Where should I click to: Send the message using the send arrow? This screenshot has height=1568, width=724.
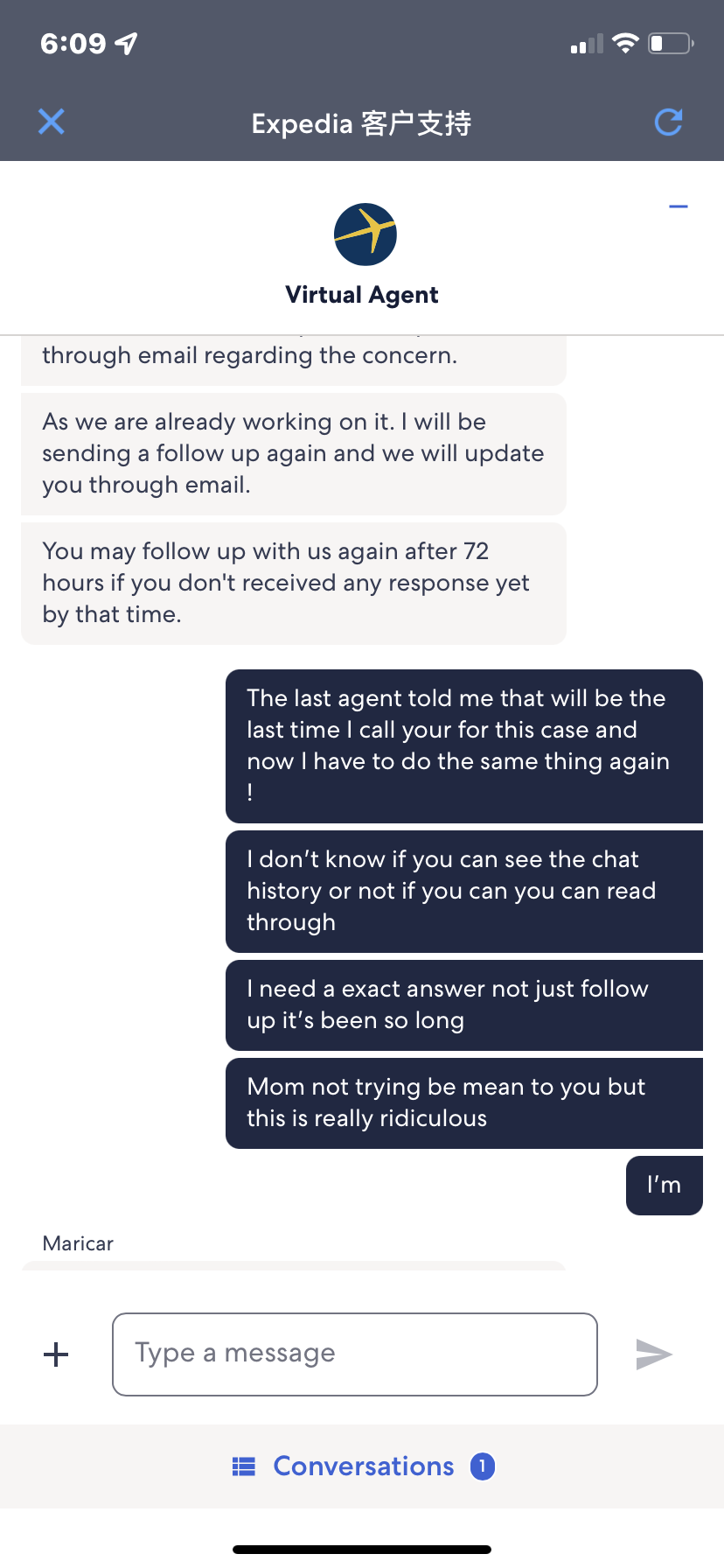654,1354
